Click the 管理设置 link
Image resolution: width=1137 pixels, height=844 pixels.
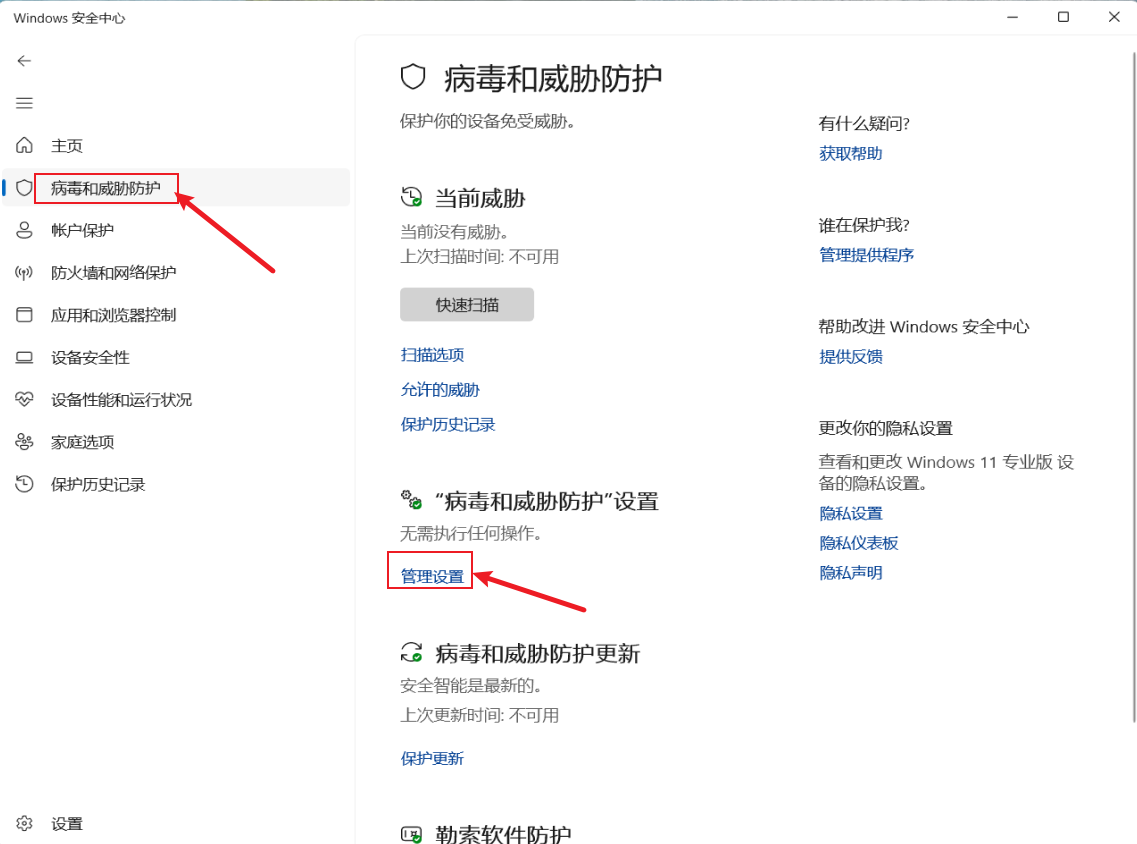(432, 576)
